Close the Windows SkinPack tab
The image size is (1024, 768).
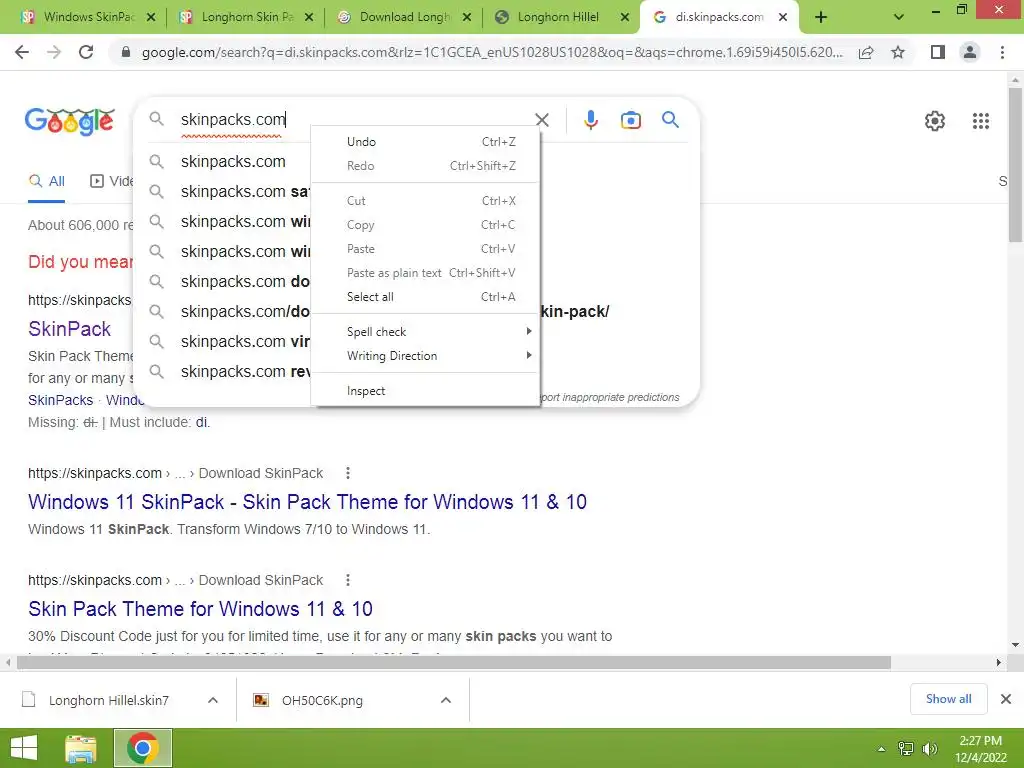tap(151, 18)
